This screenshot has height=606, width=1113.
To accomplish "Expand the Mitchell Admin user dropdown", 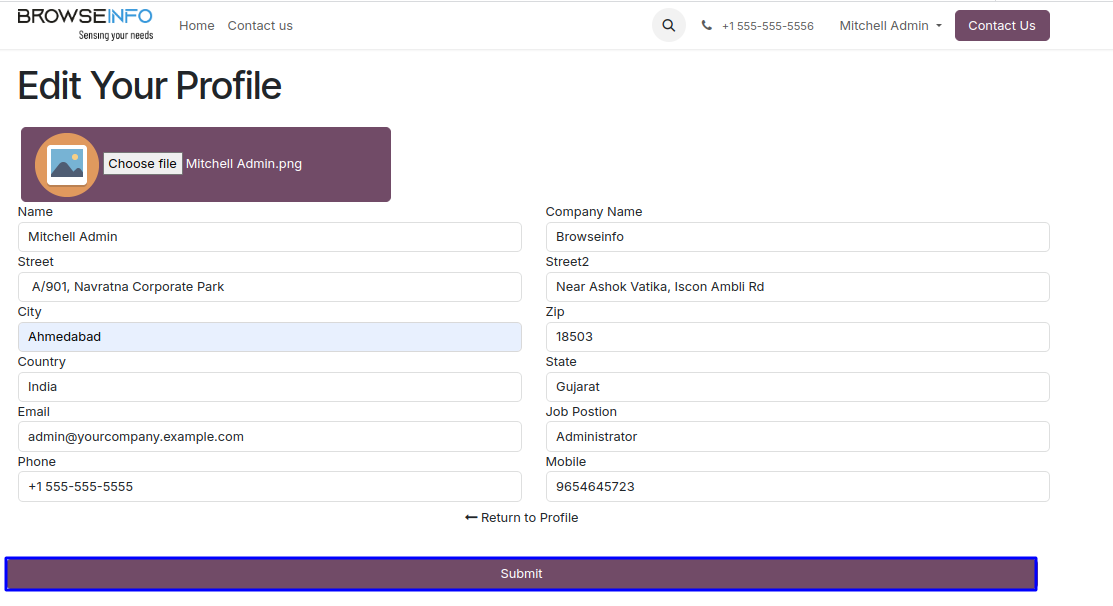I will pyautogui.click(x=890, y=26).
